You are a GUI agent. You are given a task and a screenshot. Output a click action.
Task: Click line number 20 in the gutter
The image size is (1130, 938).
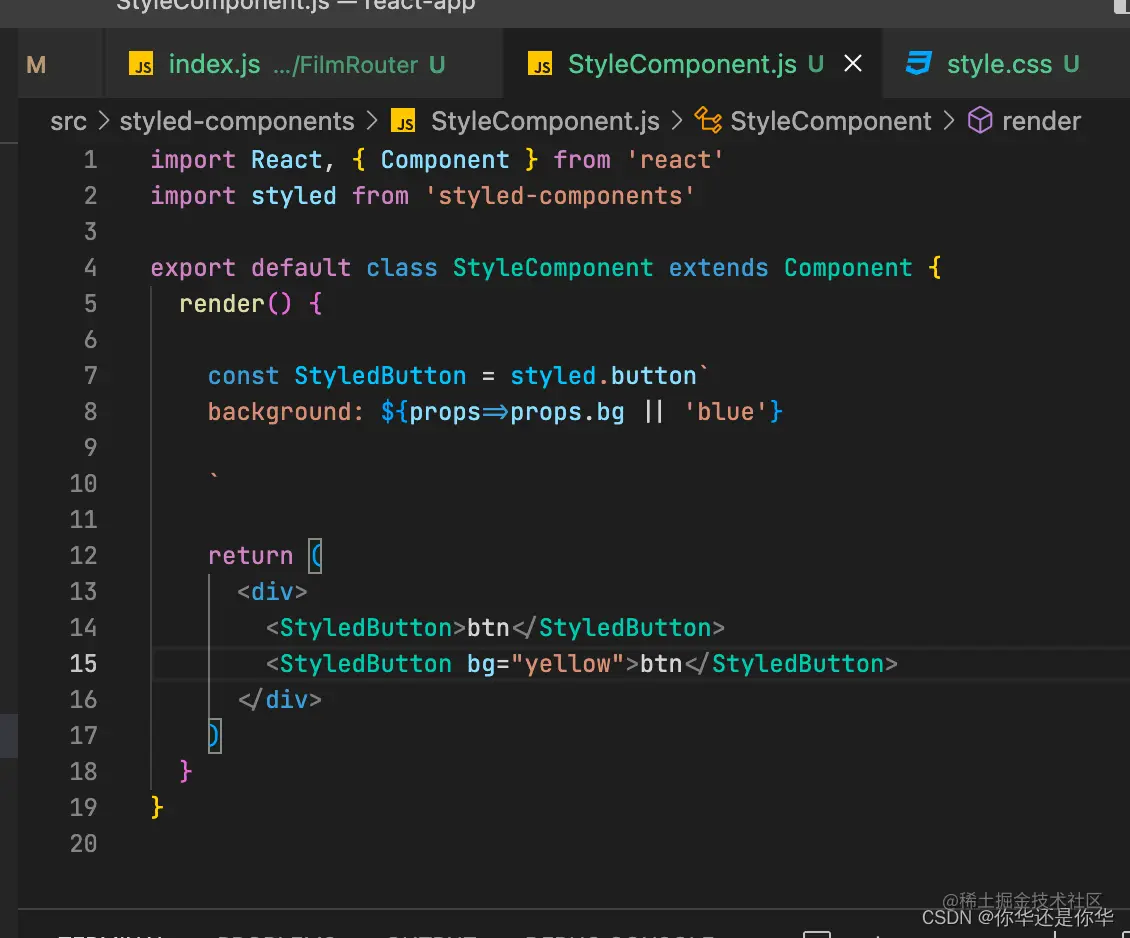84,844
